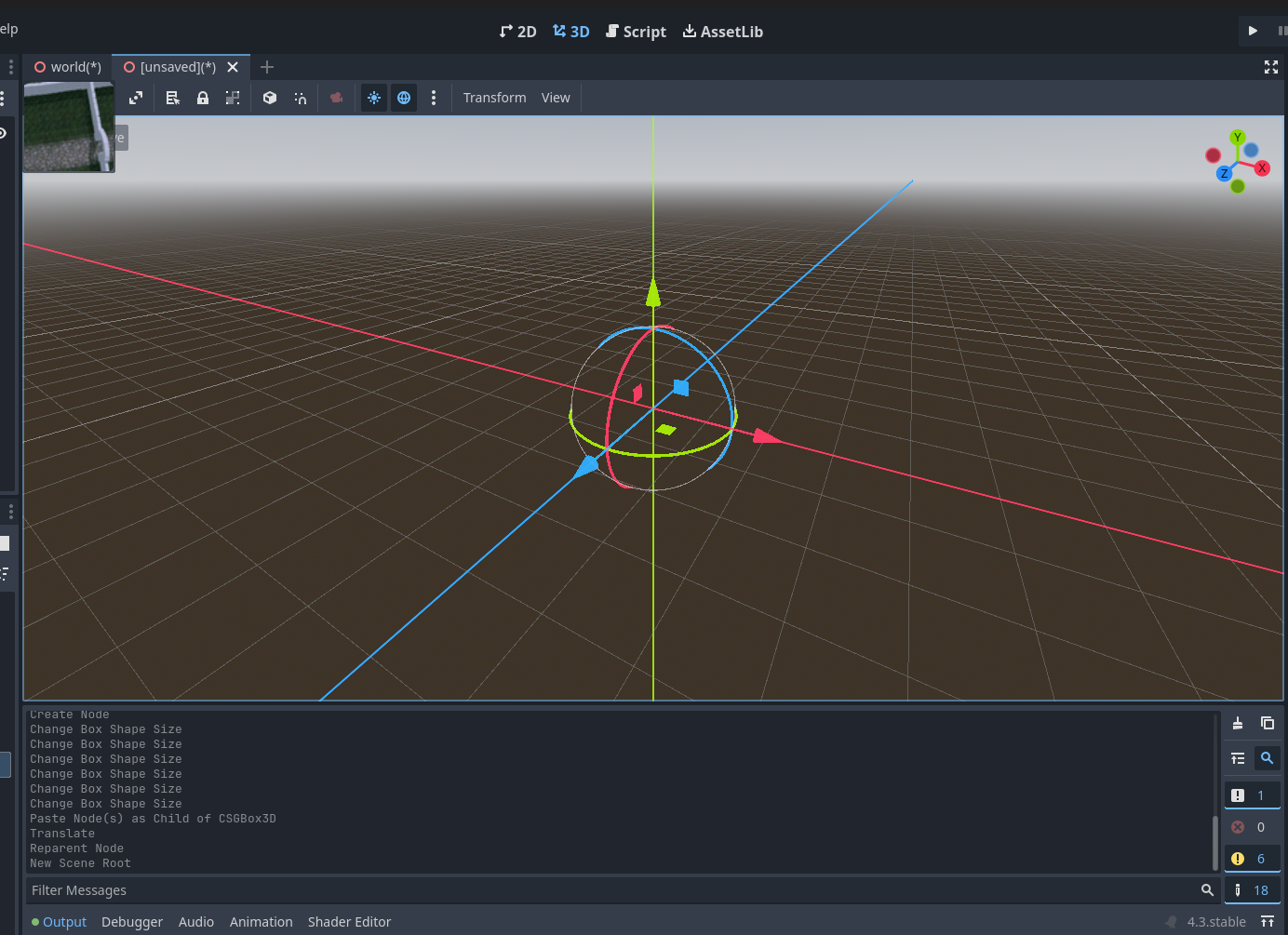Toggle use local space cube icon
Screen dimensions: 1288x935
point(270,98)
